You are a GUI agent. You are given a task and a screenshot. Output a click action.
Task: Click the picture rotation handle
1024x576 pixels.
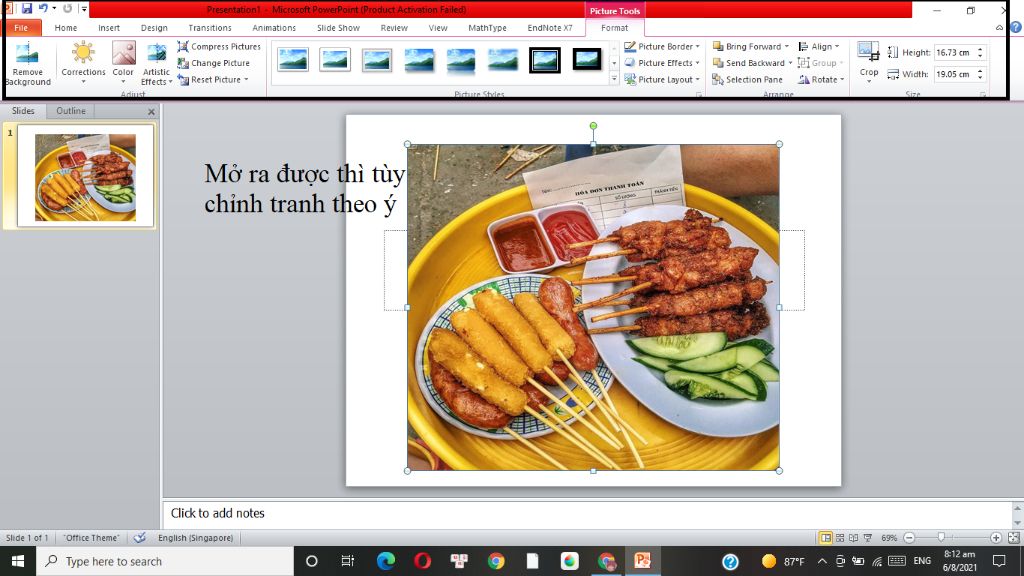(x=593, y=125)
